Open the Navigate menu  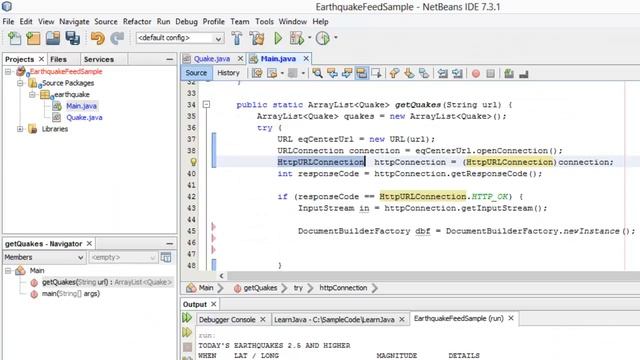click(74, 22)
